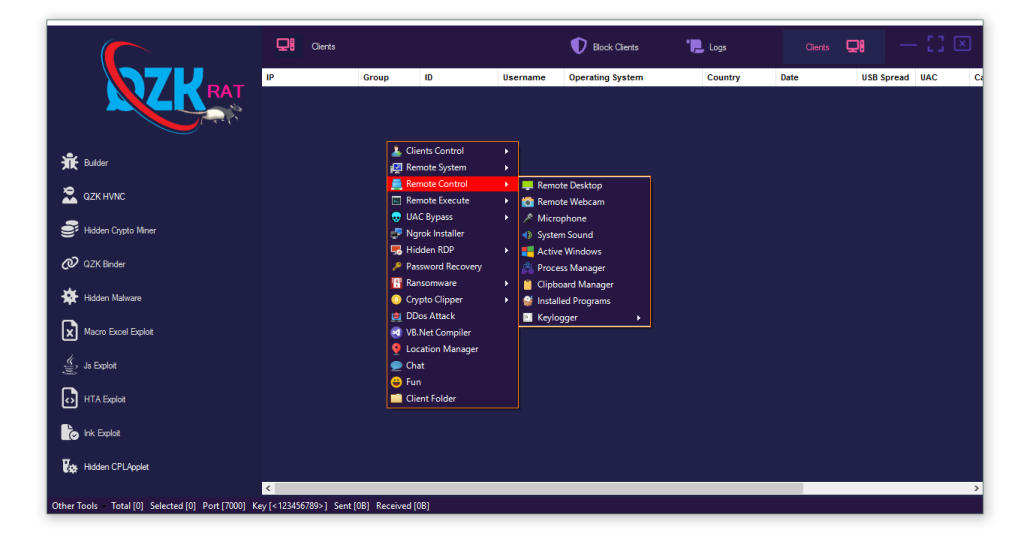
Task: Click the USB Spread column header
Action: coord(886,77)
